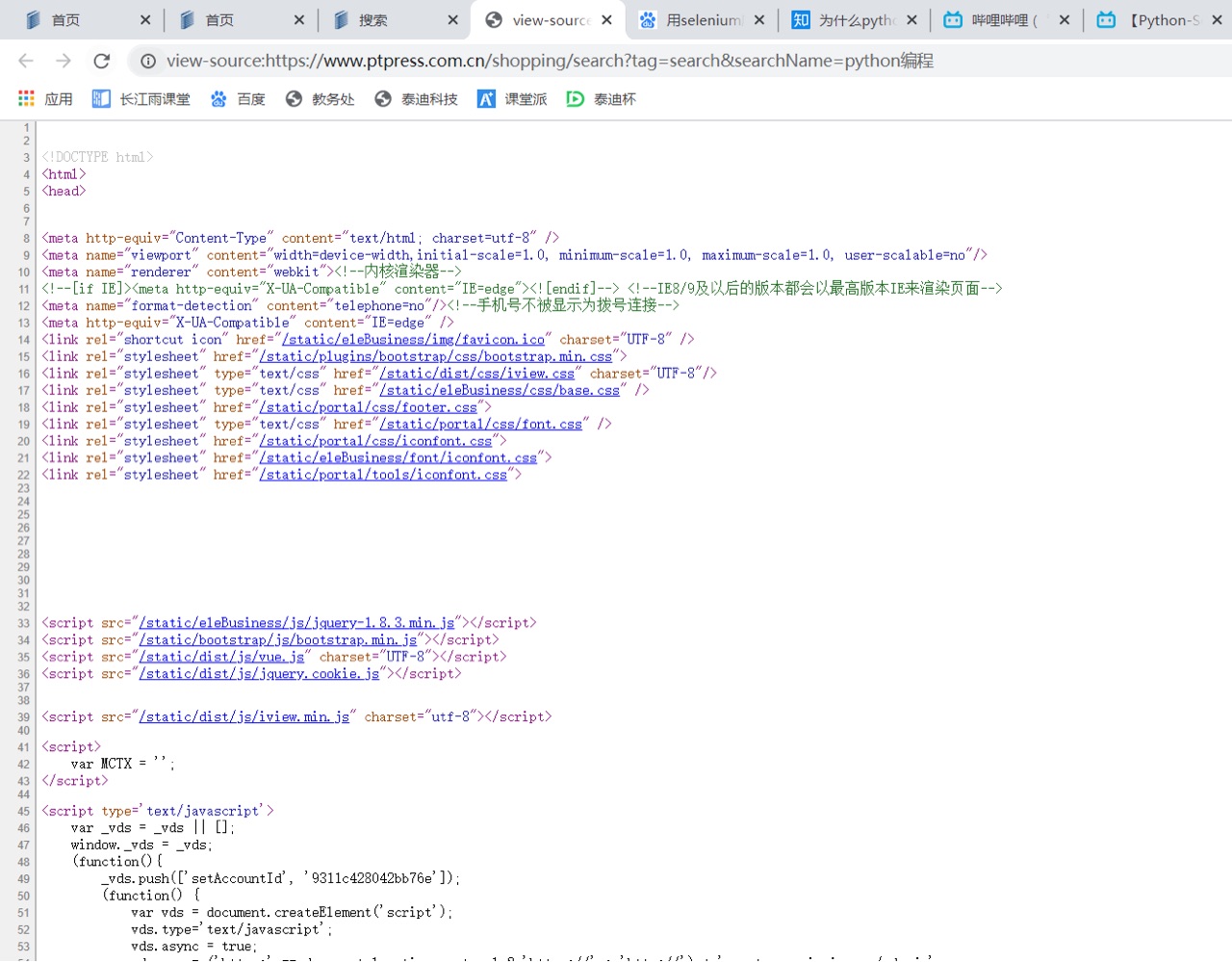Viewport: 1232px width, 962px height.
Task: Open the iview.css link
Action: pyautogui.click(x=476, y=374)
